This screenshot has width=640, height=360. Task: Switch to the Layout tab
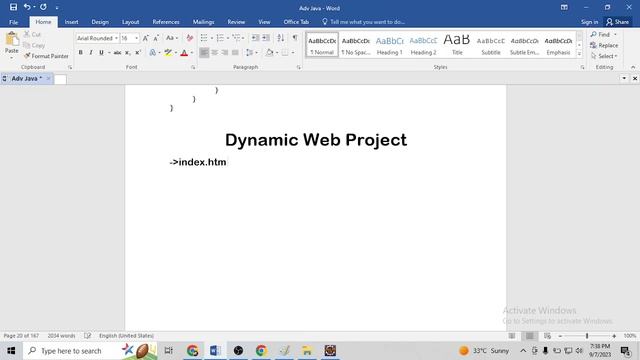[131, 22]
